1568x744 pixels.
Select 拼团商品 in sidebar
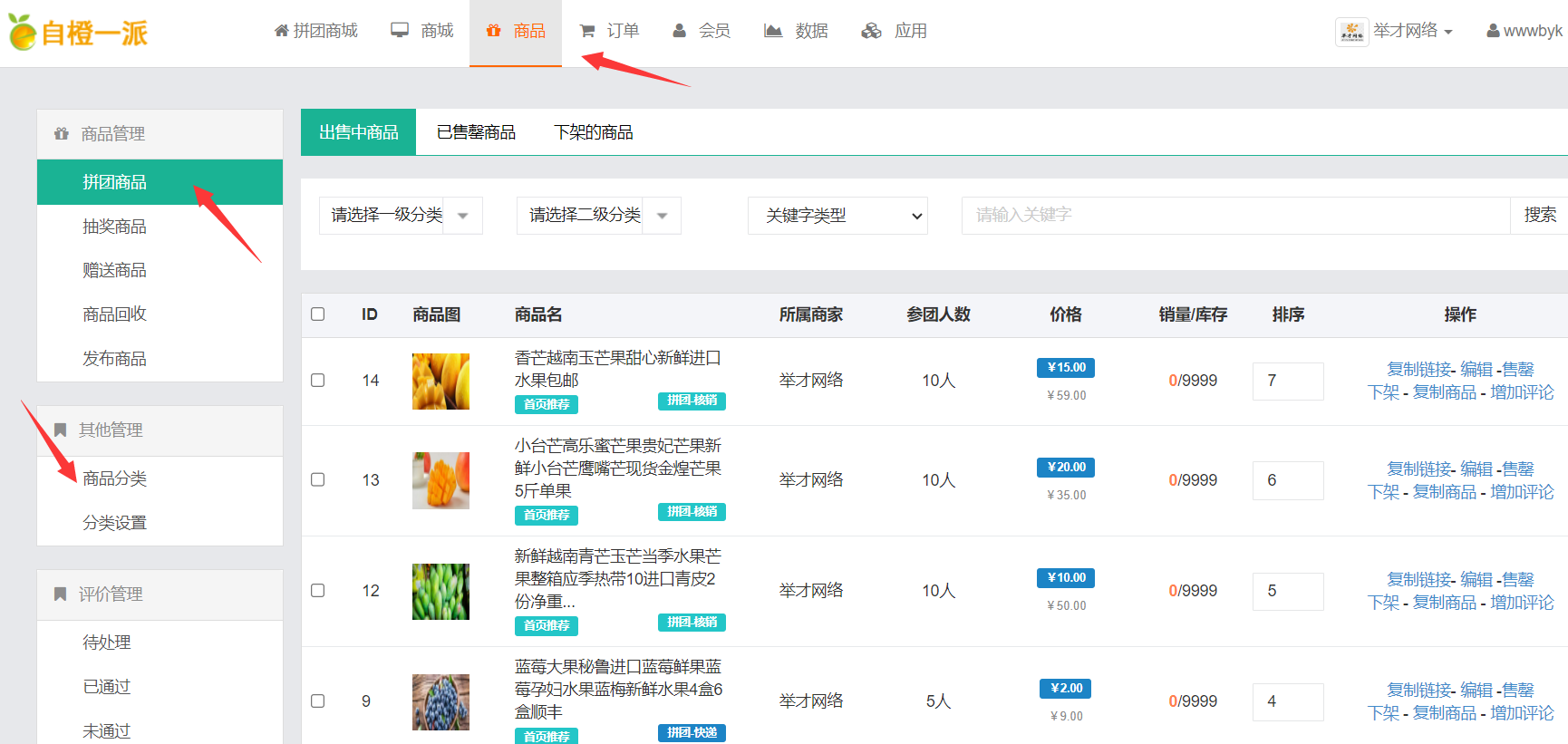coord(160,182)
